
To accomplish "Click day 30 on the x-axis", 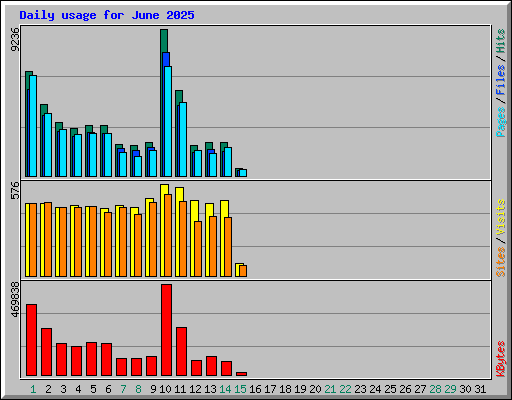I will (x=465, y=389).
